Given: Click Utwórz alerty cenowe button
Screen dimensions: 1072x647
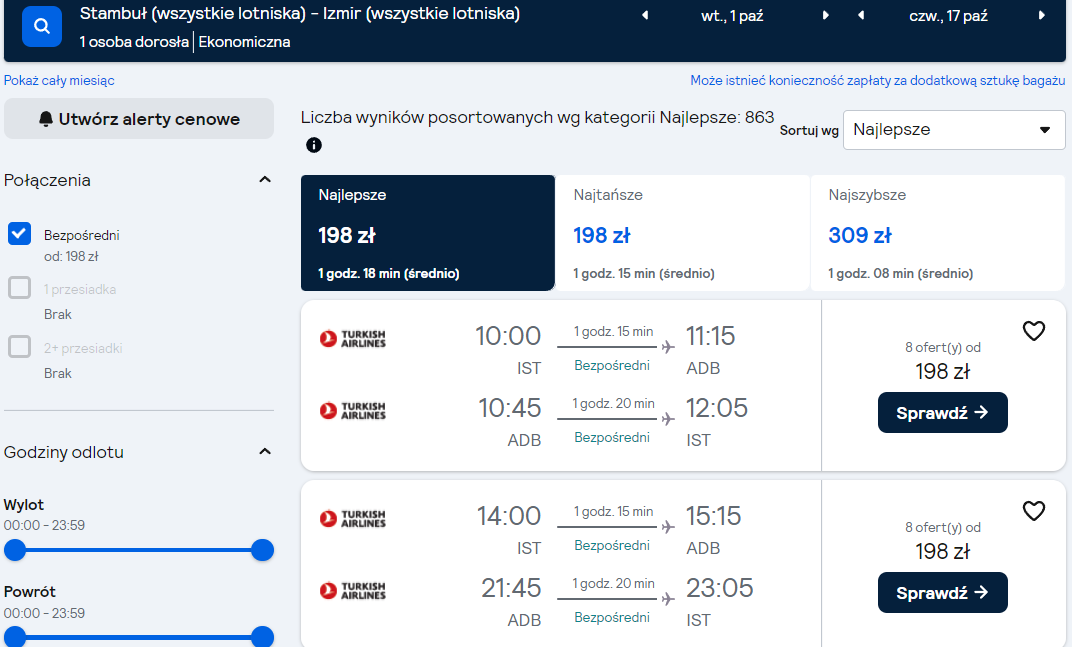Looking at the screenshot, I should [x=139, y=119].
